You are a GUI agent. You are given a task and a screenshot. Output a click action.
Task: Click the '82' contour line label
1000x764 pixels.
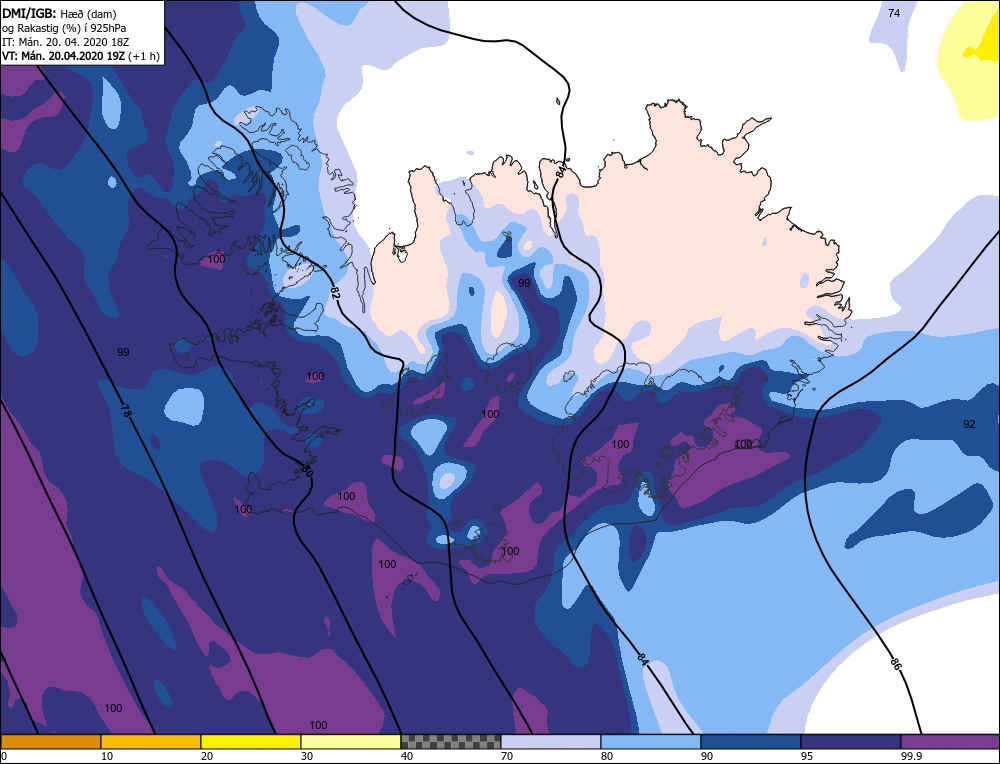[x=336, y=293]
